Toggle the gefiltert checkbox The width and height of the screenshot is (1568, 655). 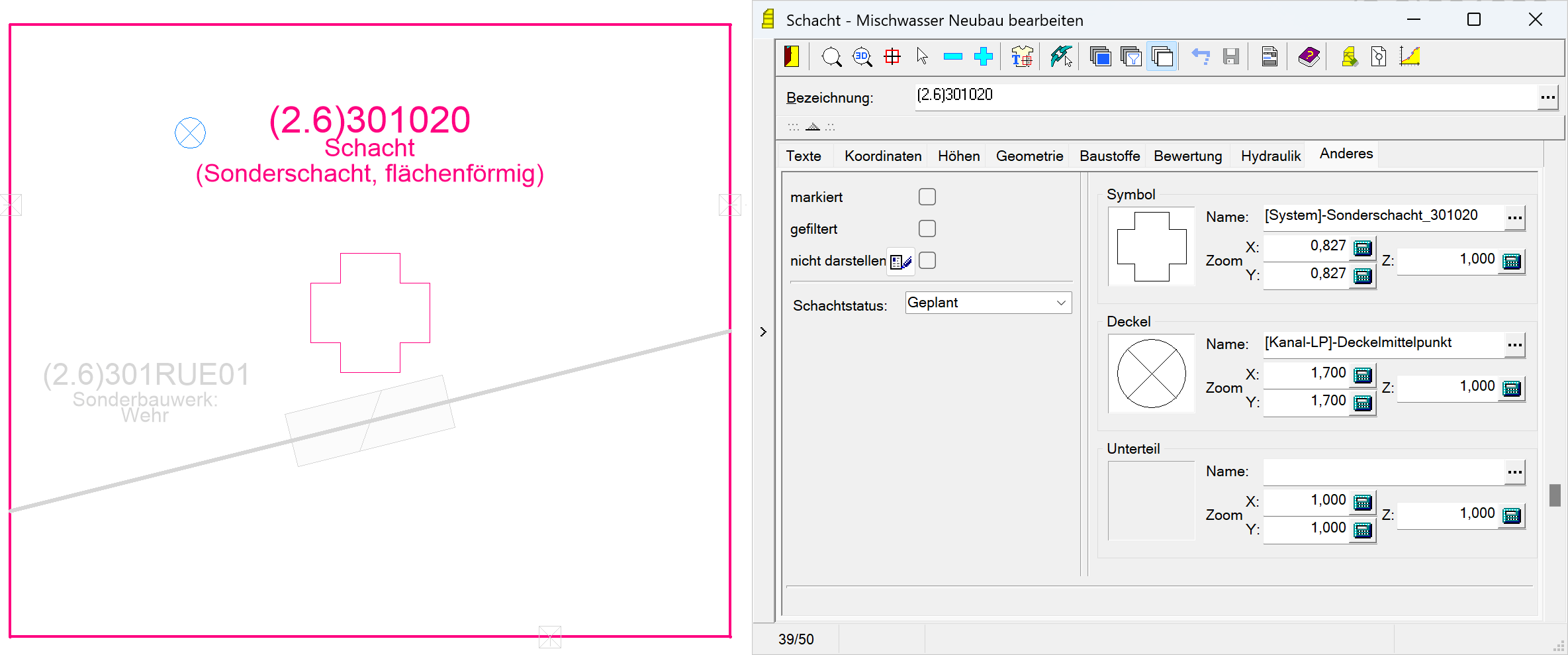coord(927,228)
